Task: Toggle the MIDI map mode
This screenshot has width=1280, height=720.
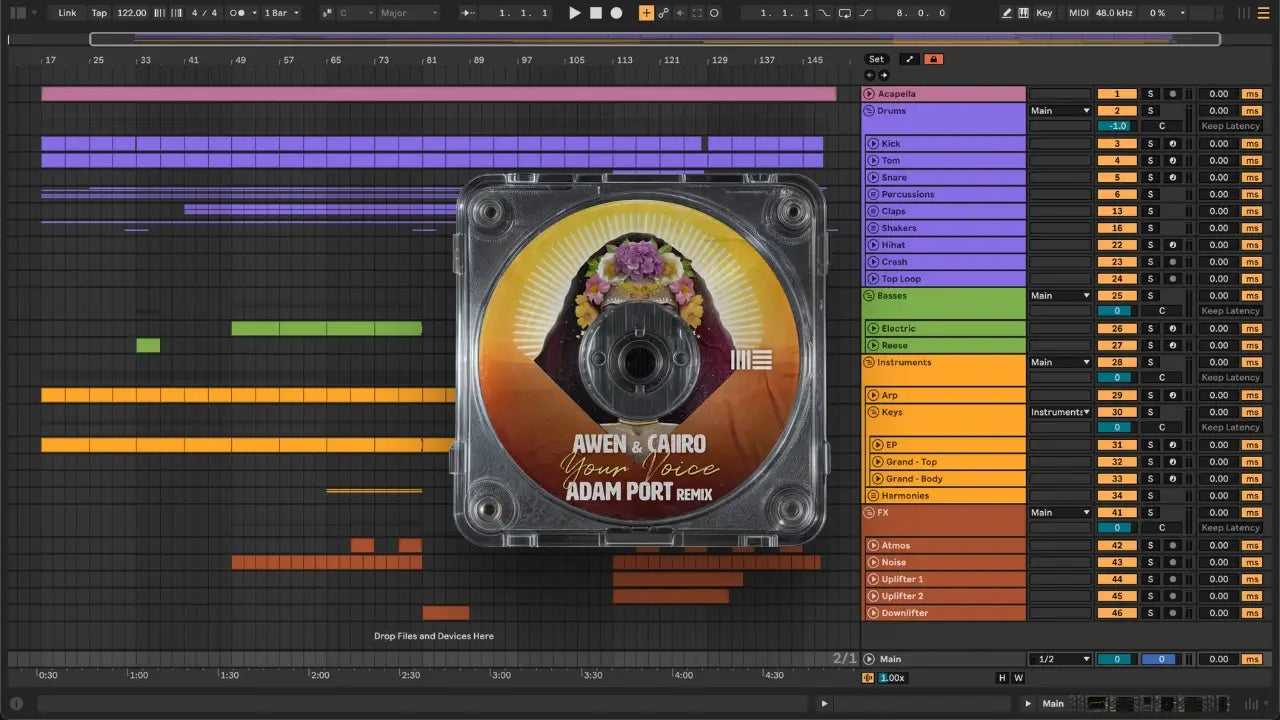Action: click(1078, 13)
